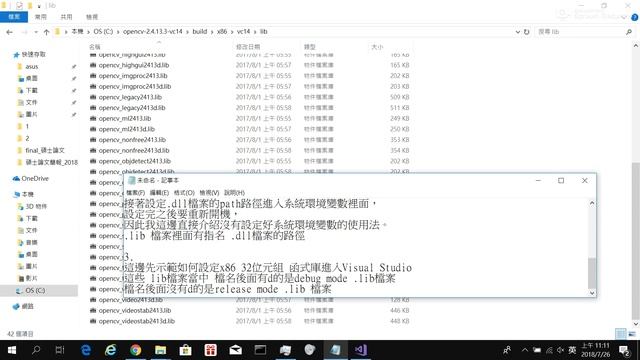
Task: Open recent locations dropdown arrow
Action: click(36, 32)
